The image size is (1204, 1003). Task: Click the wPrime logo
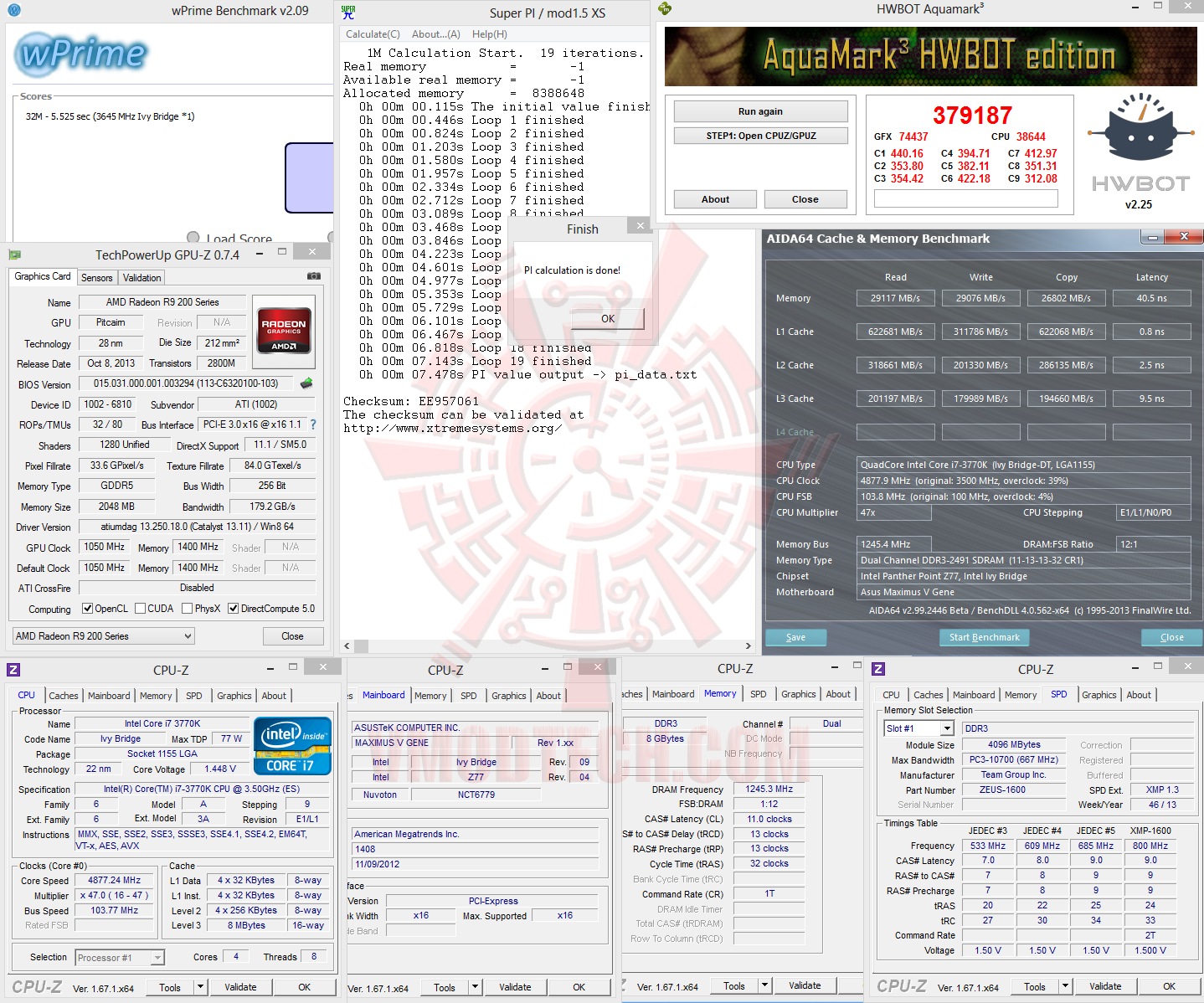(81, 54)
